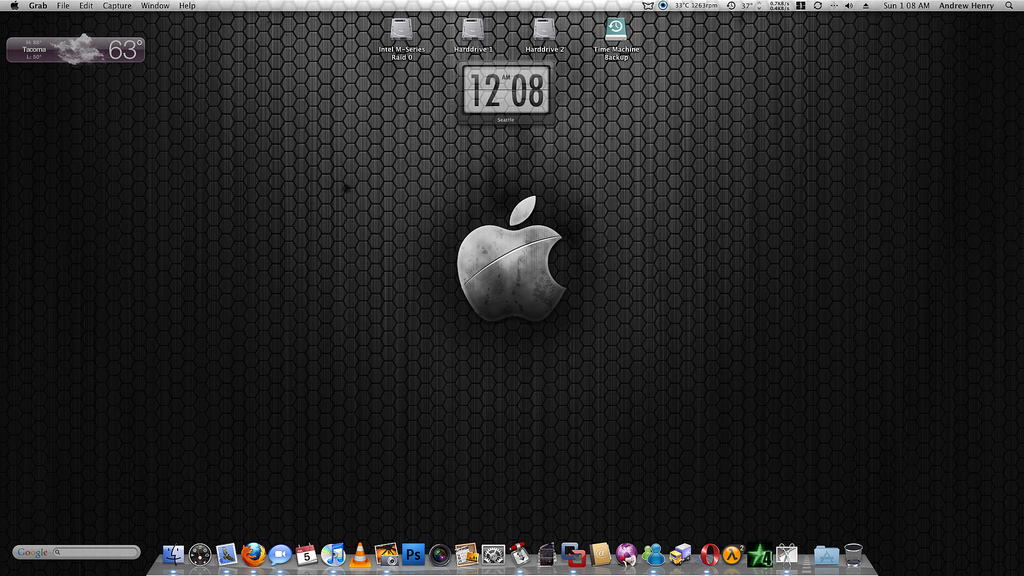Open the Capture menu
Image resolution: width=1024 pixels, height=576 pixels.
click(x=117, y=5)
